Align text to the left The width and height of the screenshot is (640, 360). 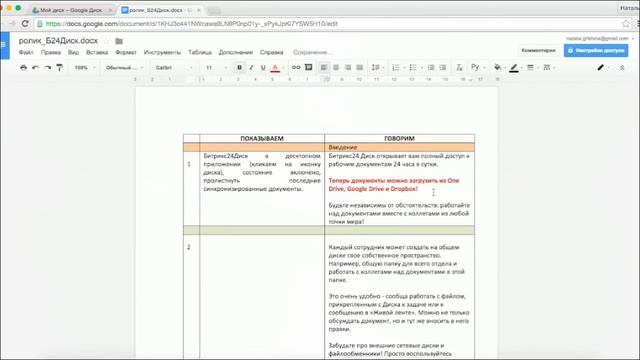pyautogui.click(x=324, y=67)
